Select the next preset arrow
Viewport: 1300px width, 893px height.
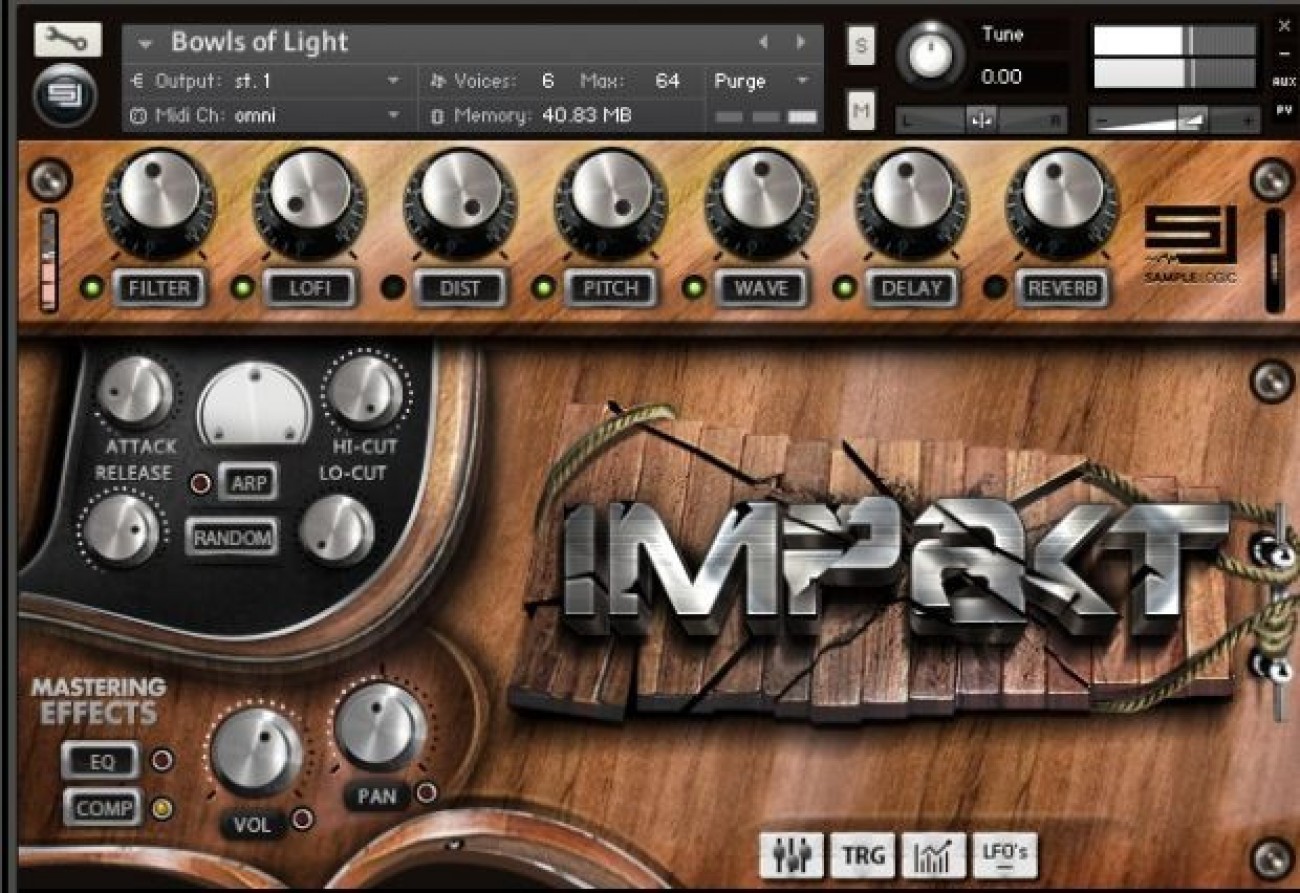800,42
